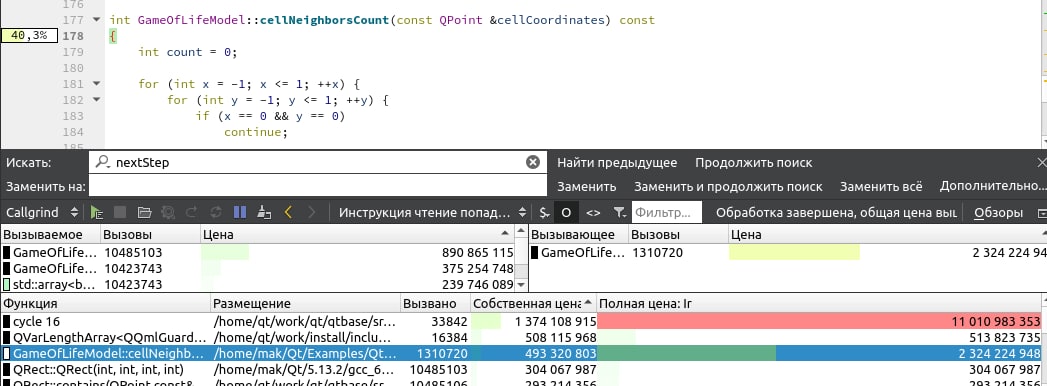
Task: Toggle the cycle detection 'O' button
Action: (x=566, y=213)
